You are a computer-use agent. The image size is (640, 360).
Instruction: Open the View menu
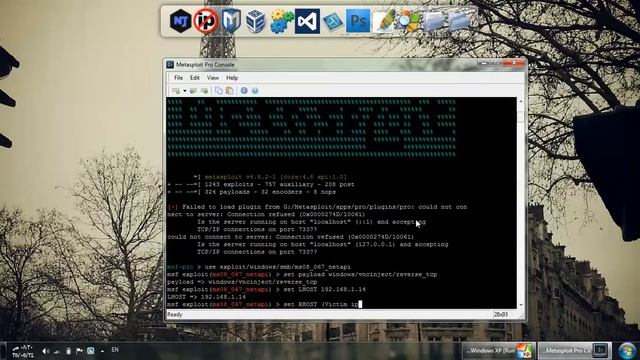(x=213, y=78)
